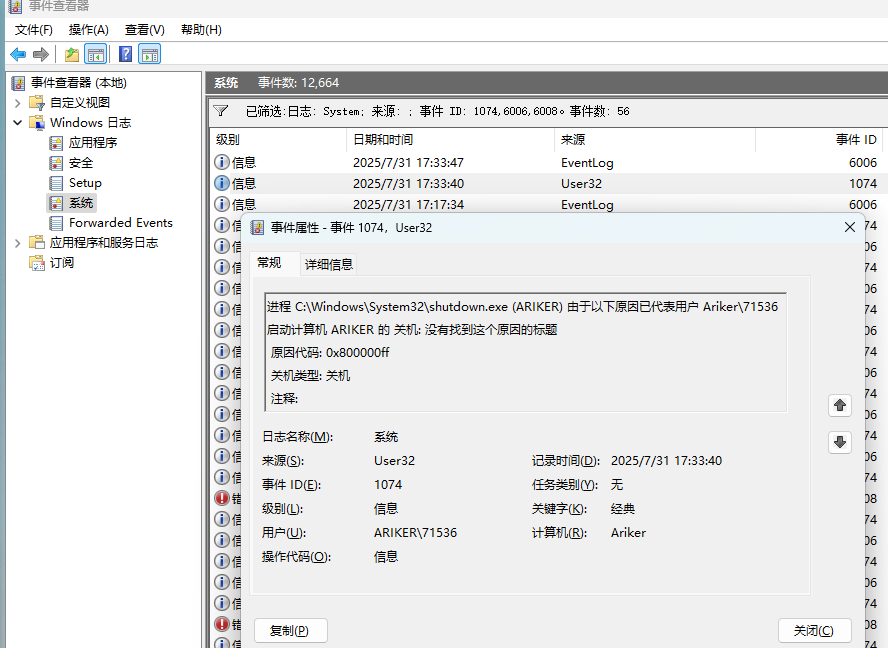The height and width of the screenshot is (648, 888).
Task: Select the Setup log
Action: tap(86, 183)
